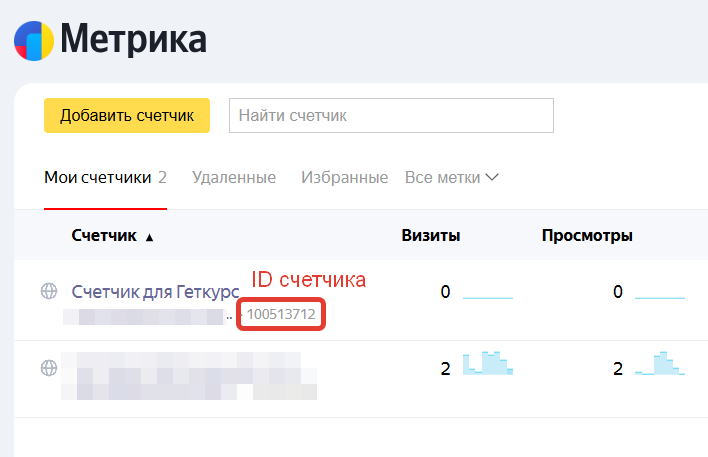708x457 pixels.
Task: Sort by the Визиты column
Action: 431,235
